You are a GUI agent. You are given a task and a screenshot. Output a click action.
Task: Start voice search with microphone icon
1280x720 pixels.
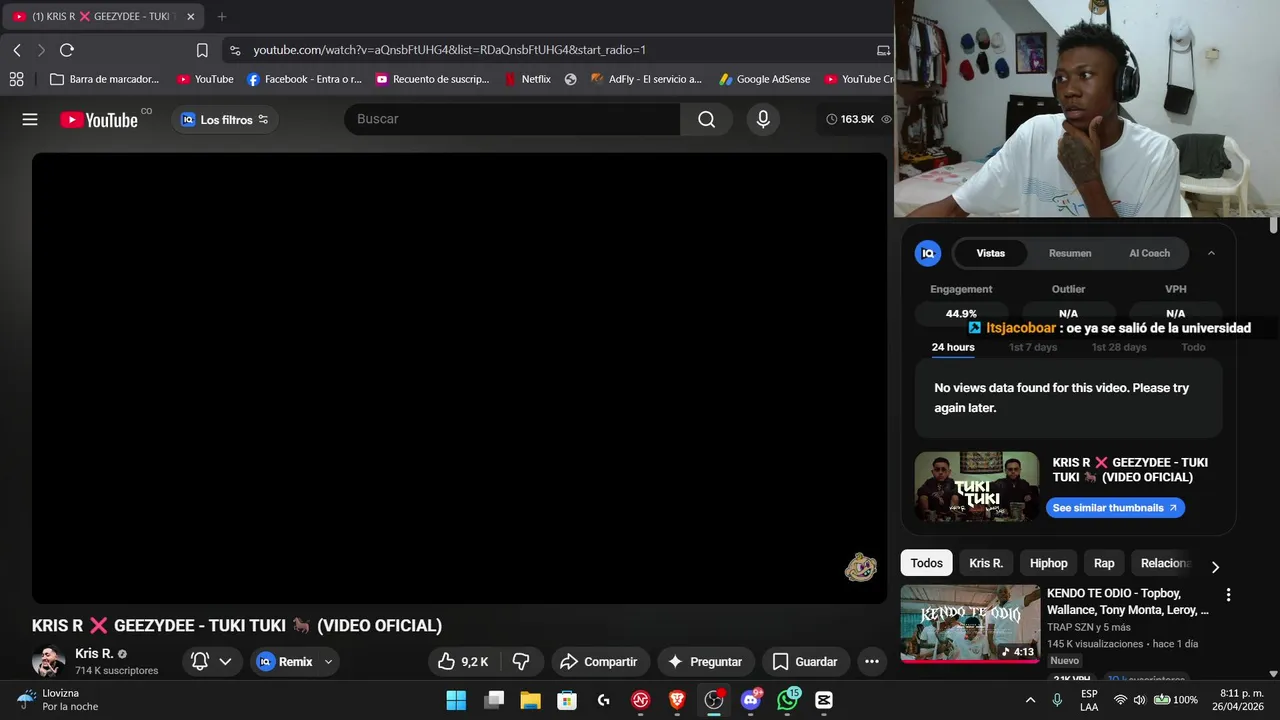pos(763,119)
